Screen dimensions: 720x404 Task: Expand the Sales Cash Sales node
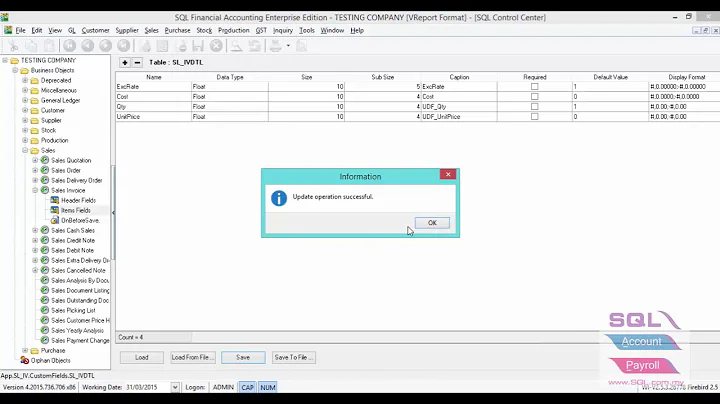click(x=35, y=230)
